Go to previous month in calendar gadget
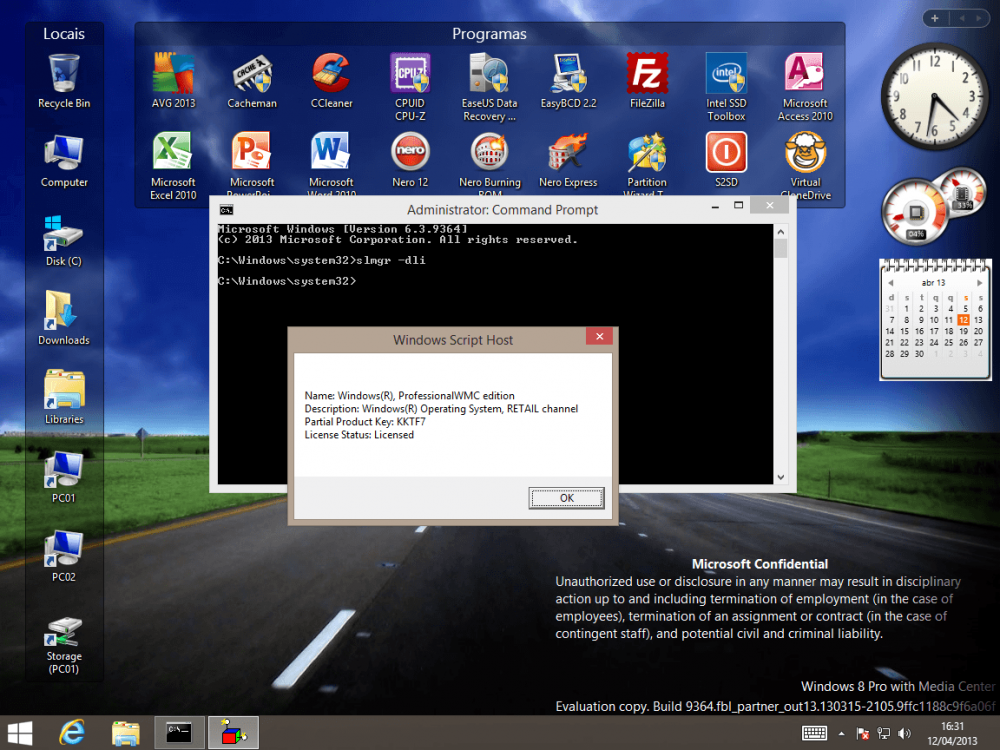Image resolution: width=1000 pixels, height=750 pixels. tap(890, 283)
